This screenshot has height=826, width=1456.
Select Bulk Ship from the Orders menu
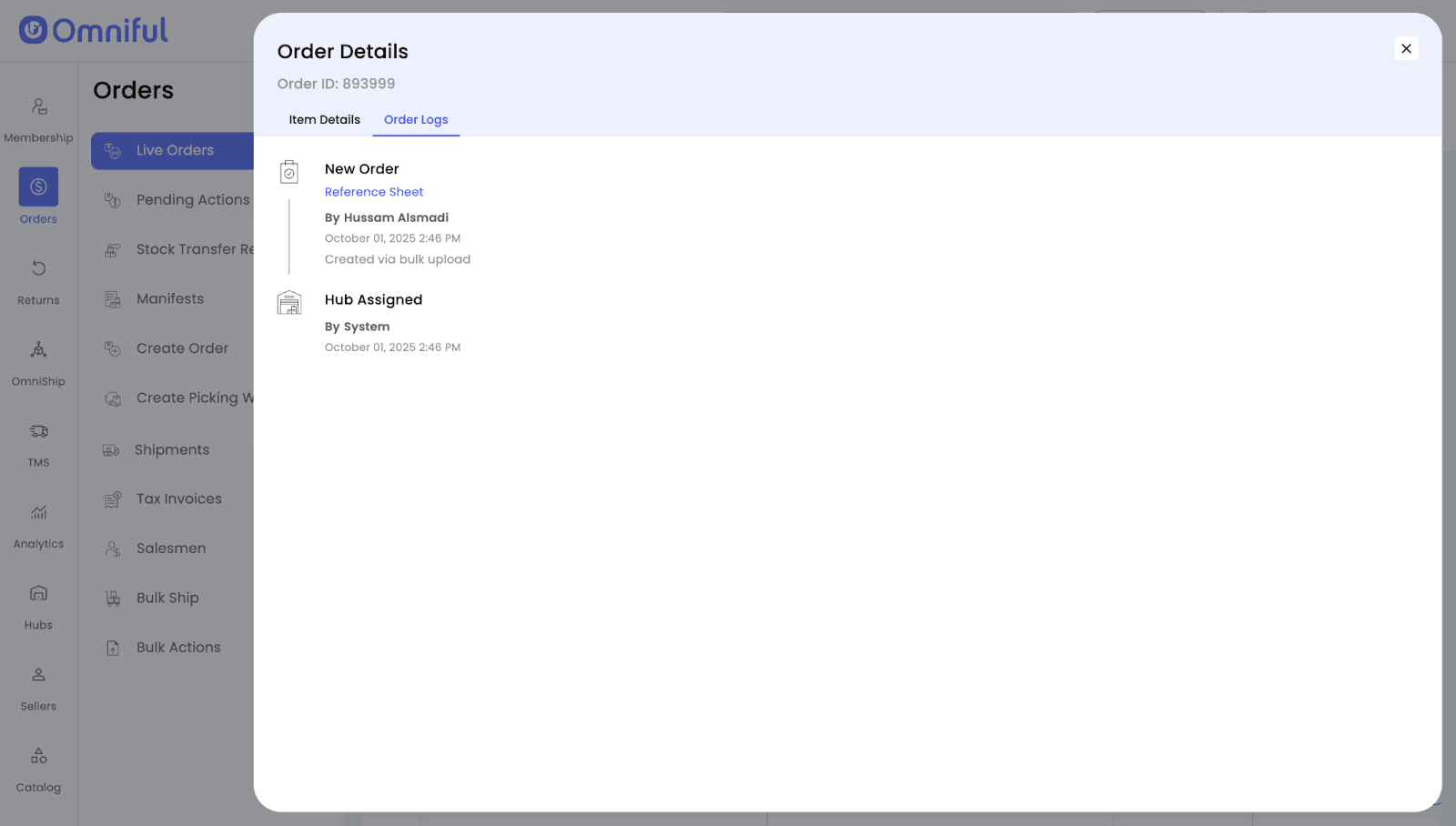coord(167,599)
